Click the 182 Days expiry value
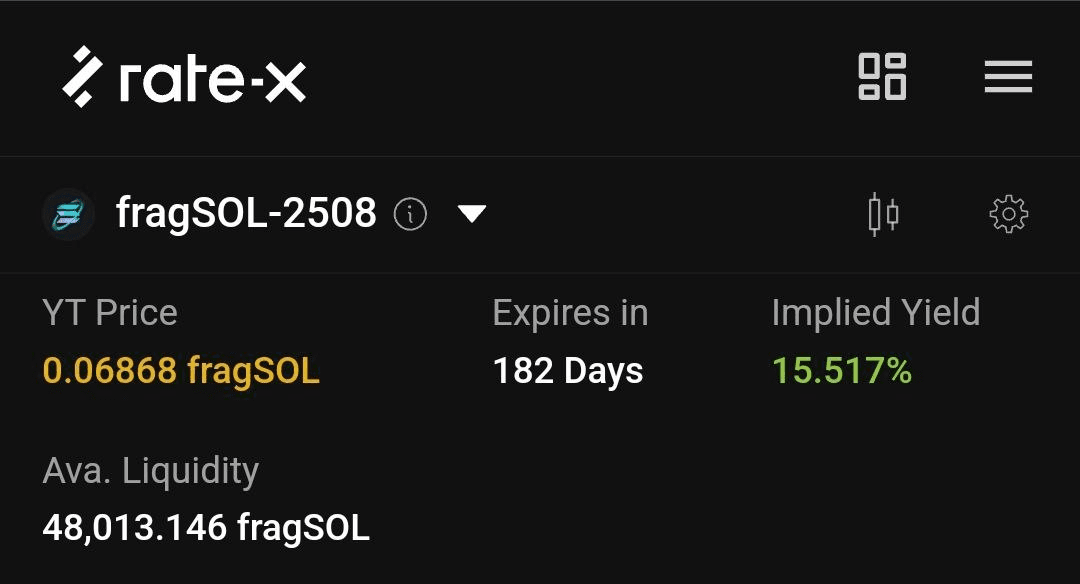 click(568, 371)
